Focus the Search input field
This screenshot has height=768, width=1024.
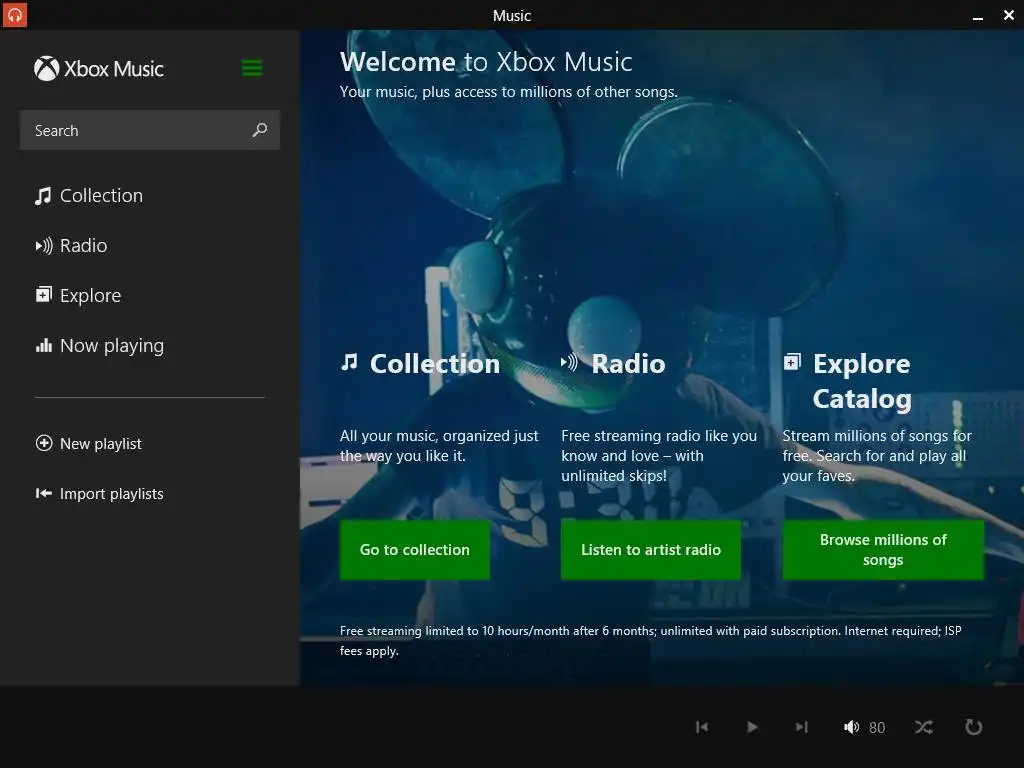pos(150,130)
